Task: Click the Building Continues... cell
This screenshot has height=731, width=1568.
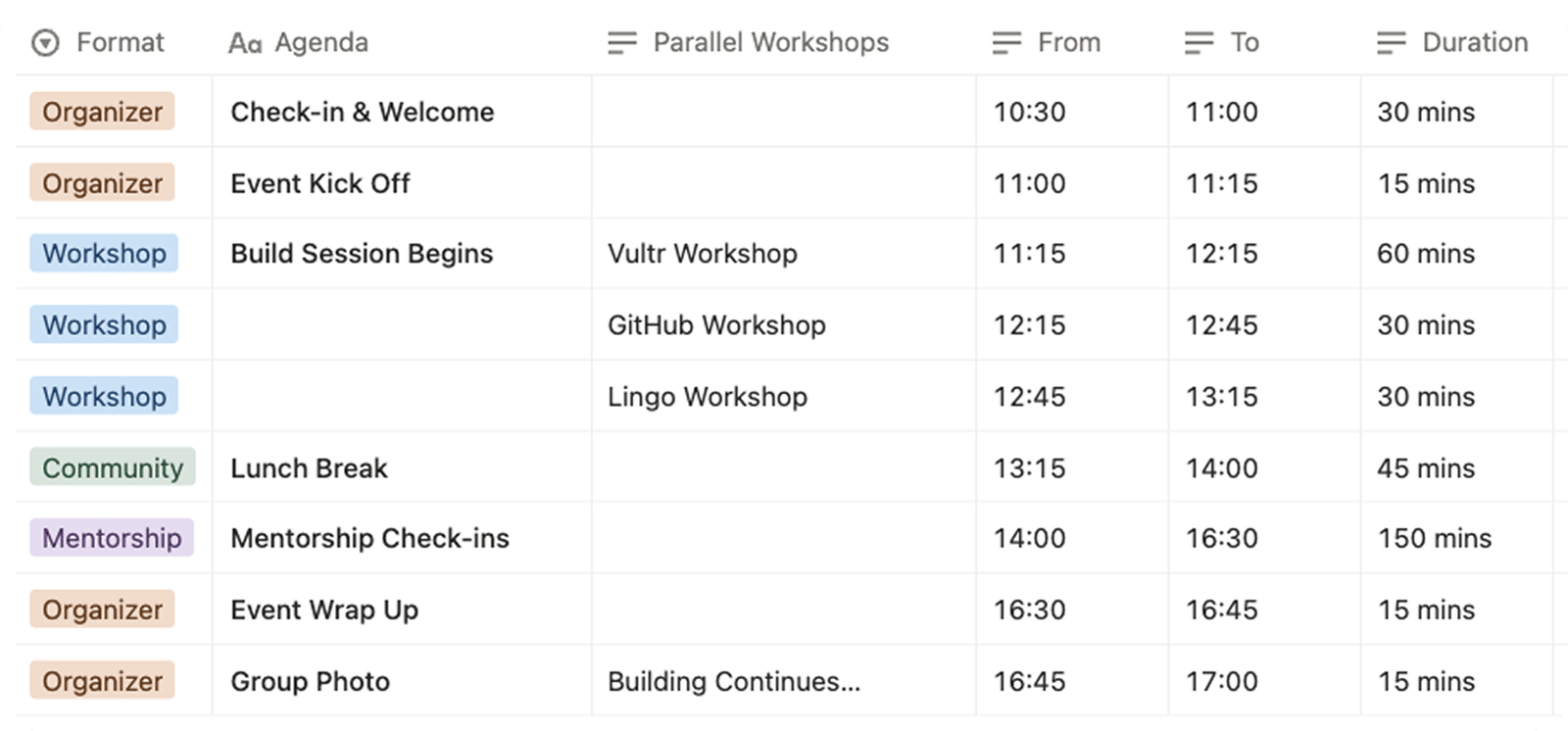Action: [733, 681]
